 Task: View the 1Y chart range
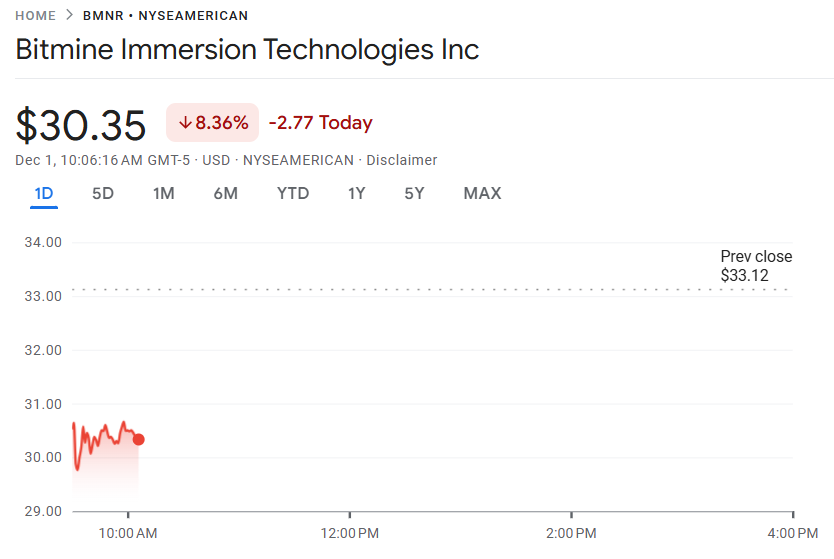[x=356, y=193]
